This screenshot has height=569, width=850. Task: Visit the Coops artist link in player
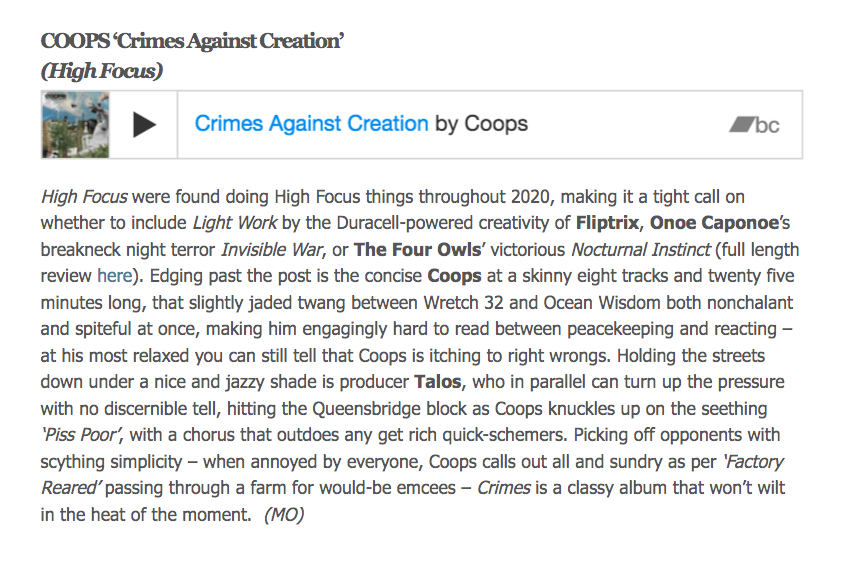coord(496,124)
